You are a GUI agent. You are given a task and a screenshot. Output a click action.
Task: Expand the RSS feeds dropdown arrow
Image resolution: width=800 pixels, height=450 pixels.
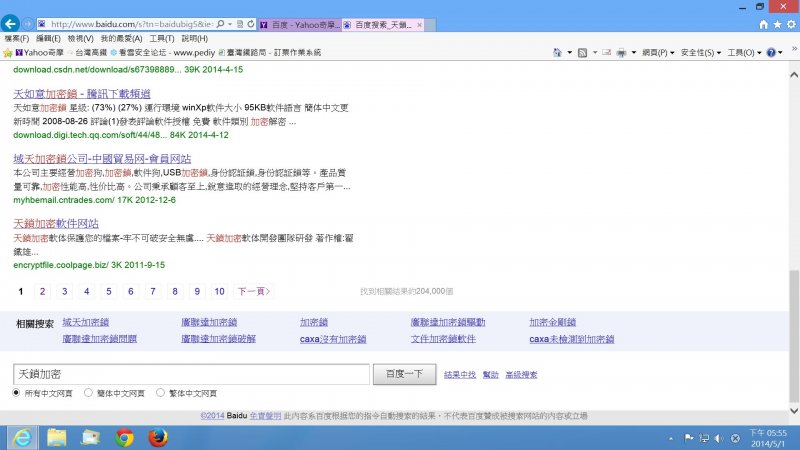point(595,53)
